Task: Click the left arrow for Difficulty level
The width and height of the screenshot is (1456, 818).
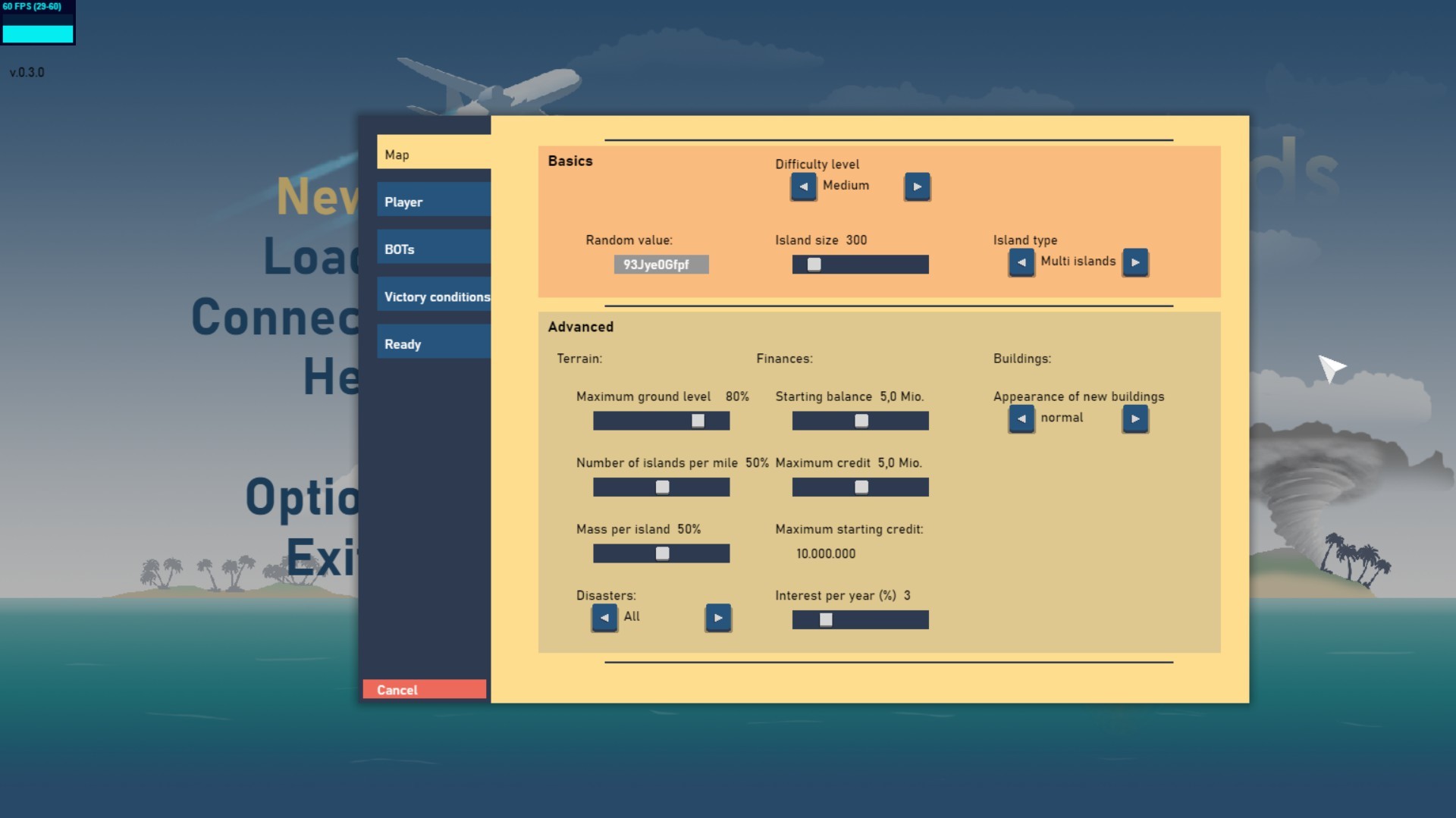Action: pos(803,186)
